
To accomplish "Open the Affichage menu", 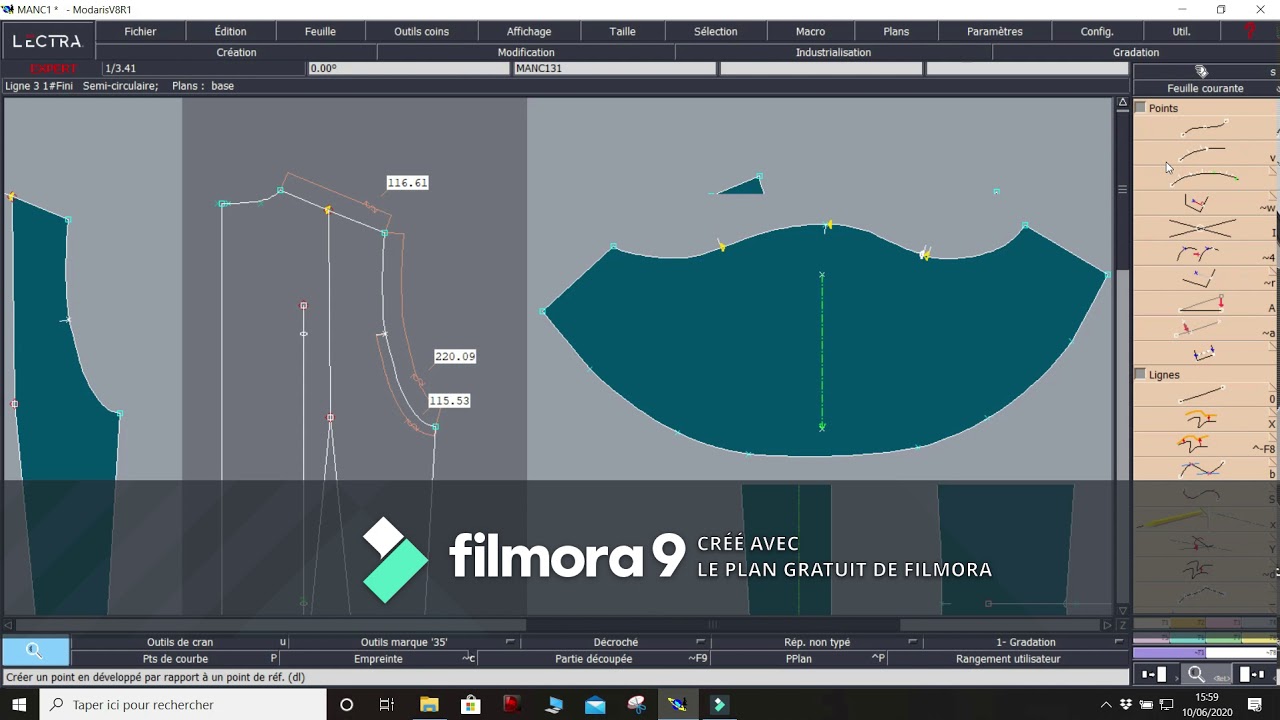I will 529,32.
